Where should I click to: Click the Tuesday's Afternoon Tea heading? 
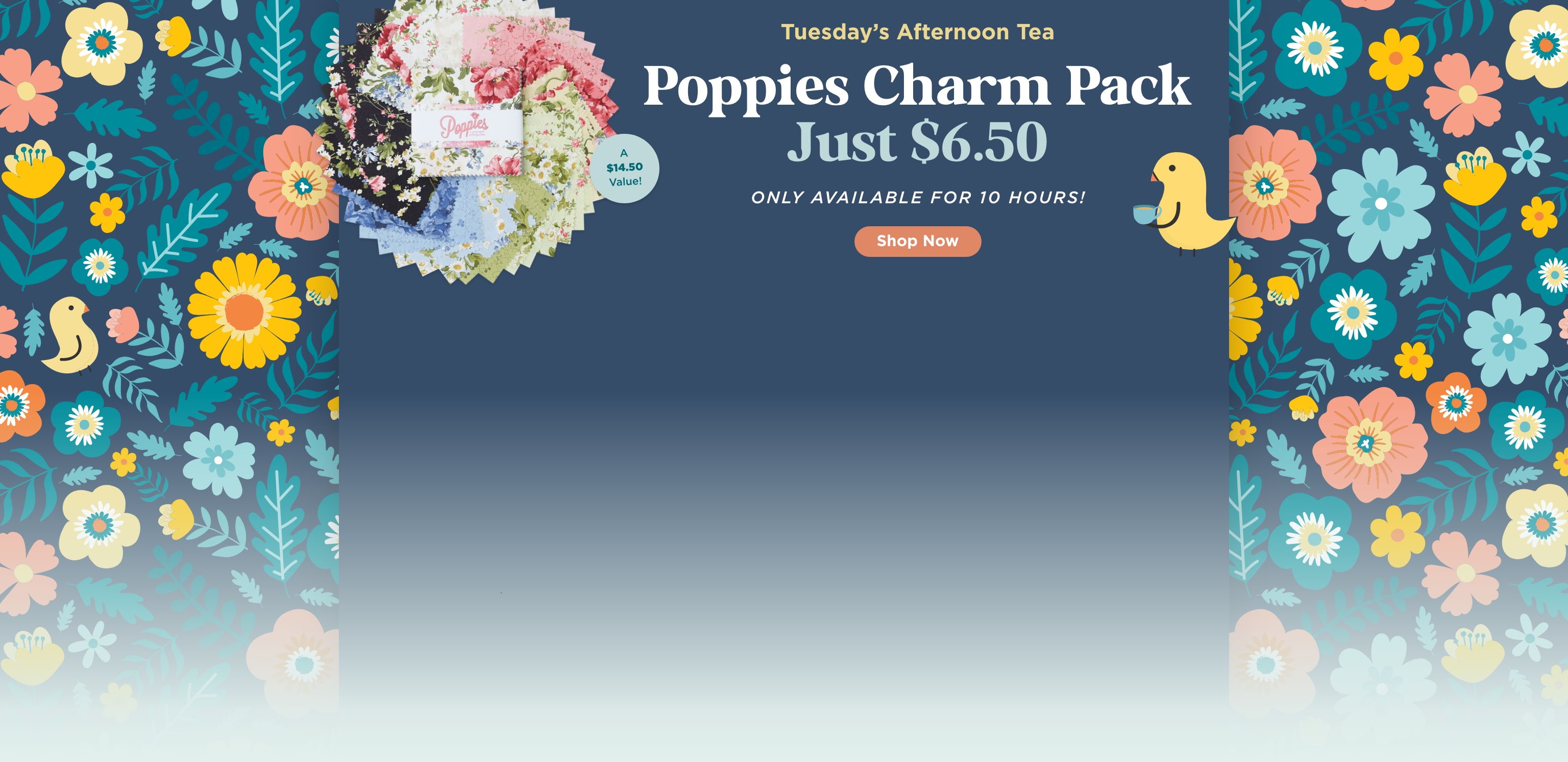tap(917, 32)
